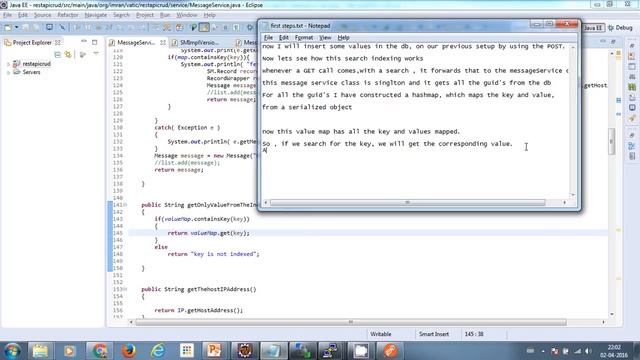Click the 'Writable' status bar entry

380,334
